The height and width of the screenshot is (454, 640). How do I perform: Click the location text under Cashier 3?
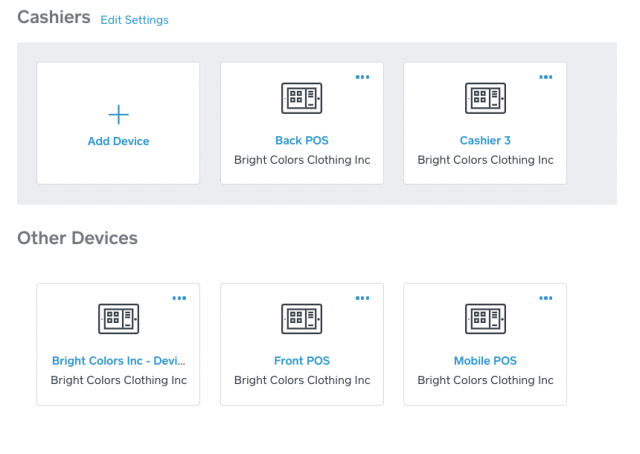(485, 160)
